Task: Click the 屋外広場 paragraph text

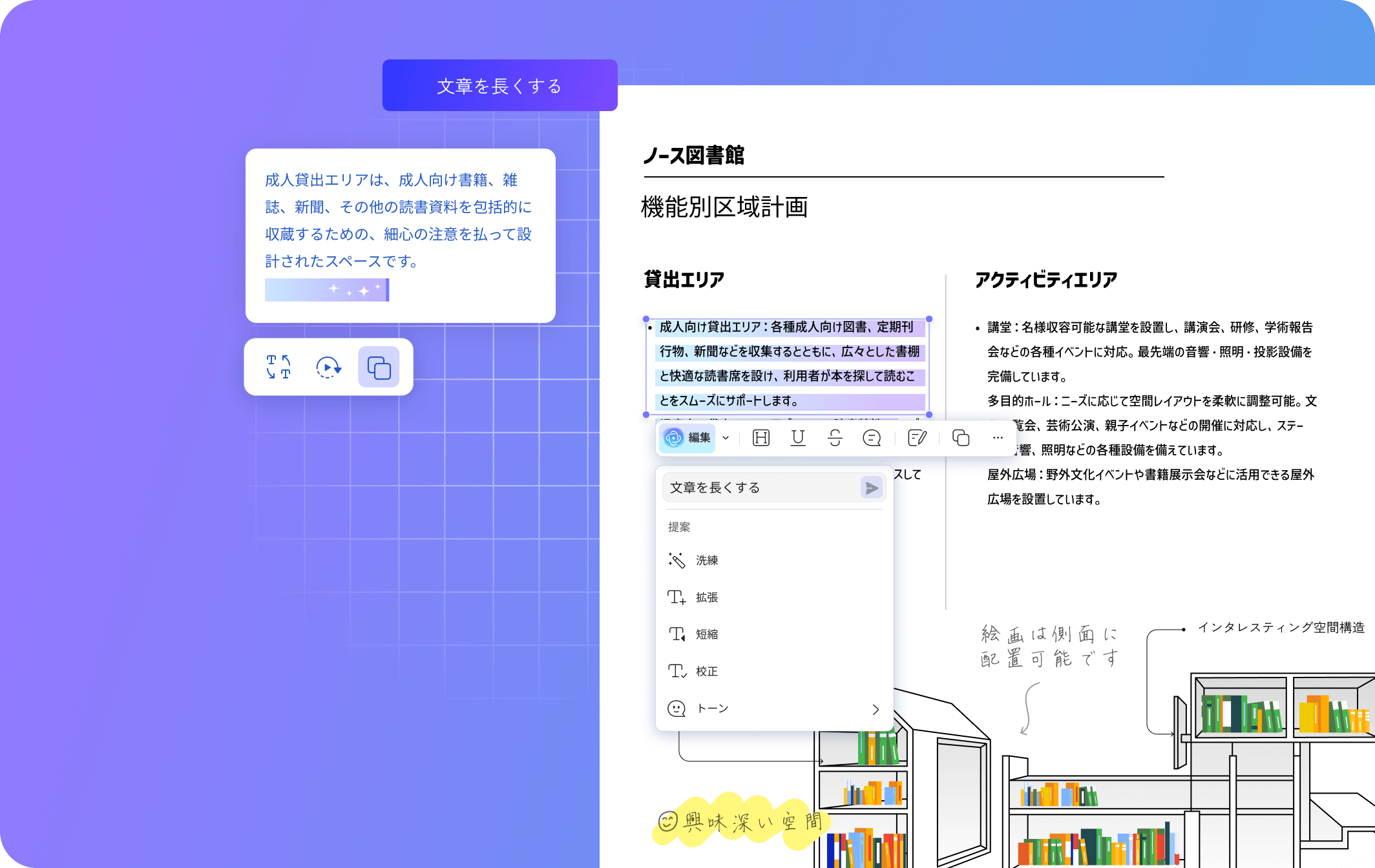Action: 1151,486
